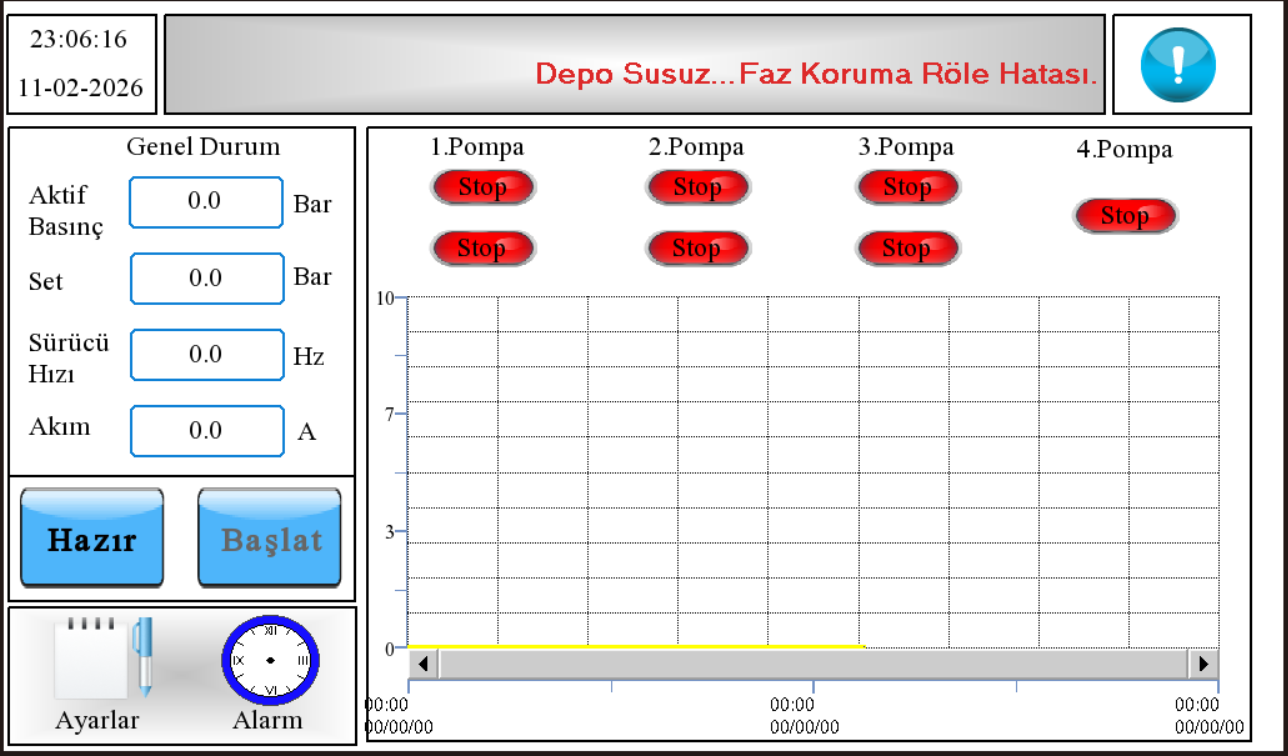Toggle 3.Pompa upper Stop indicator
Screen dimensions: 1288x756
[907, 187]
